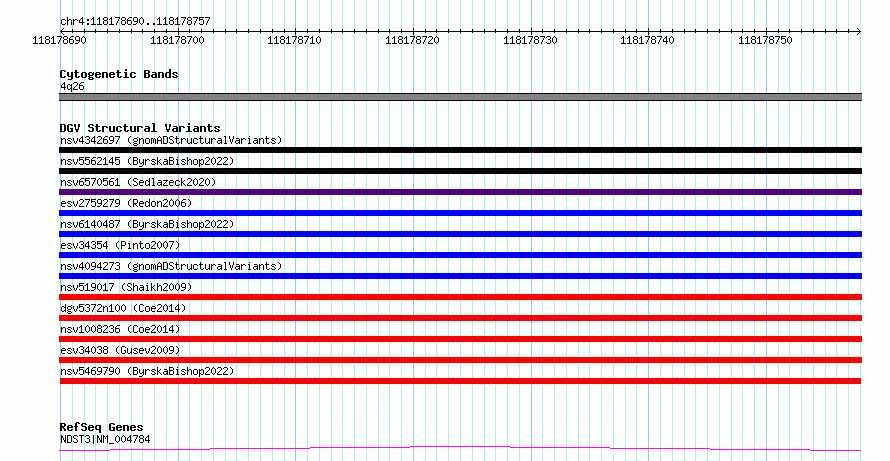Open variant nsv6140487 ByrskaBishop2022 label
The image size is (890, 461).
pos(147,224)
